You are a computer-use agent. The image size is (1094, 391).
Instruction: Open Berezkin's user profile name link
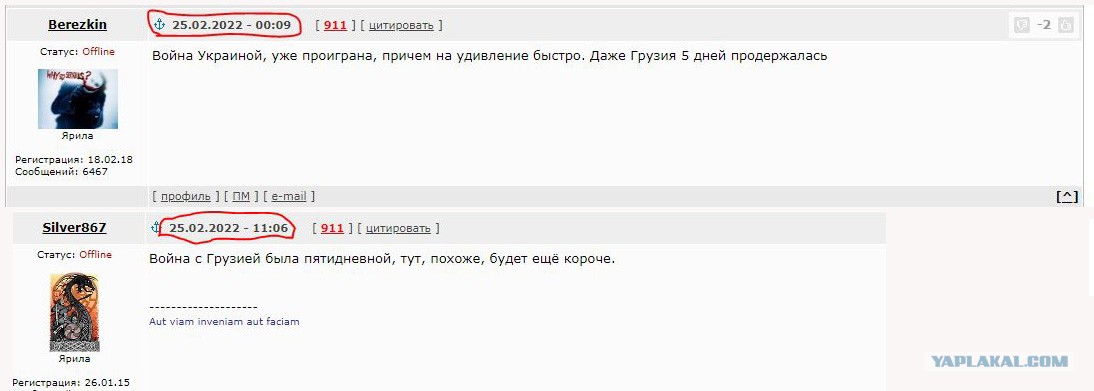[77, 25]
